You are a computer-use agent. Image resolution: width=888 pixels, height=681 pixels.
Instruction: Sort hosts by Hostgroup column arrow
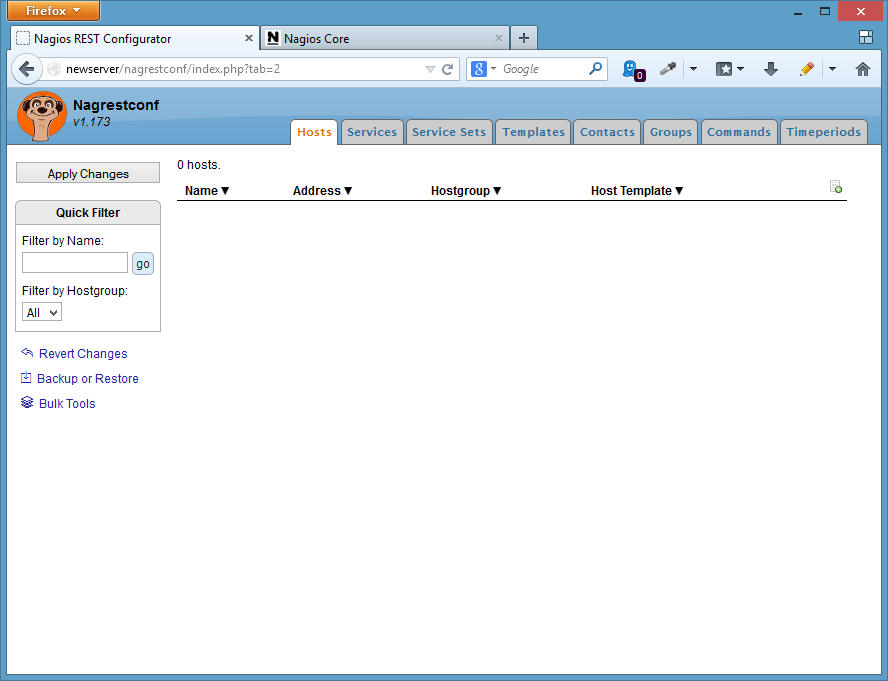[497, 191]
